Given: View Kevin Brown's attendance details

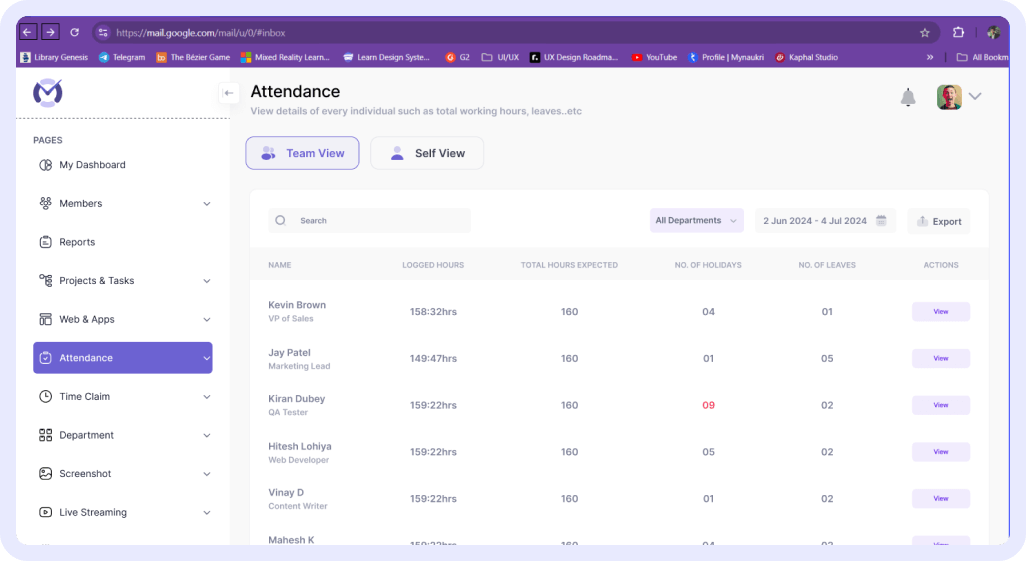Looking at the screenshot, I should point(940,312).
